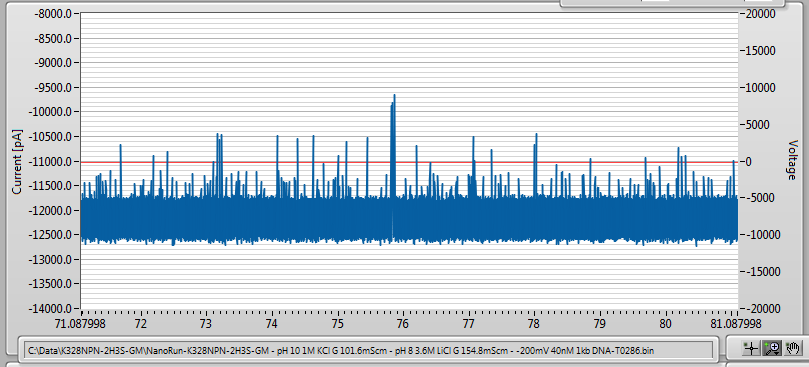The width and height of the screenshot is (809, 367).
Task: Open the magnifier zoom tool palette
Action: pos(772,349)
